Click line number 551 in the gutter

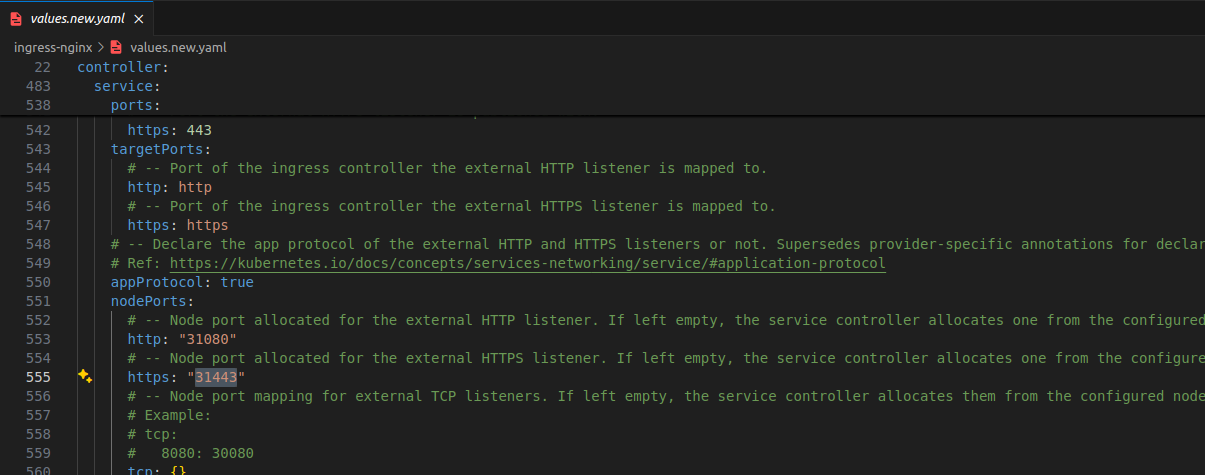(x=37, y=301)
